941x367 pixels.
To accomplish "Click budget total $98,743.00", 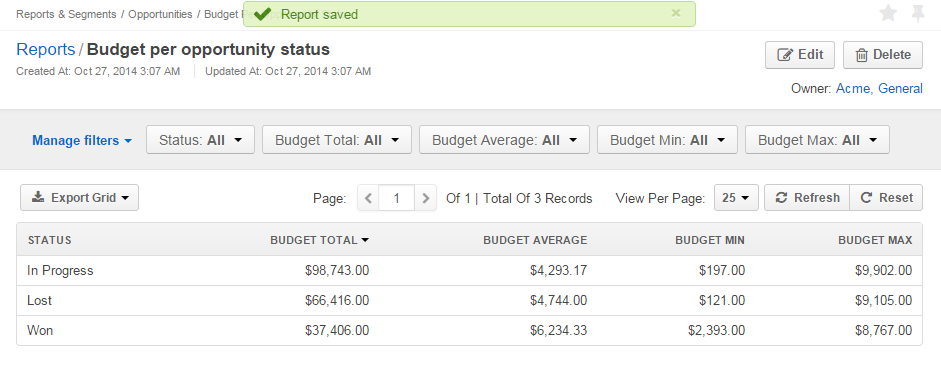I will pyautogui.click(x=337, y=271).
